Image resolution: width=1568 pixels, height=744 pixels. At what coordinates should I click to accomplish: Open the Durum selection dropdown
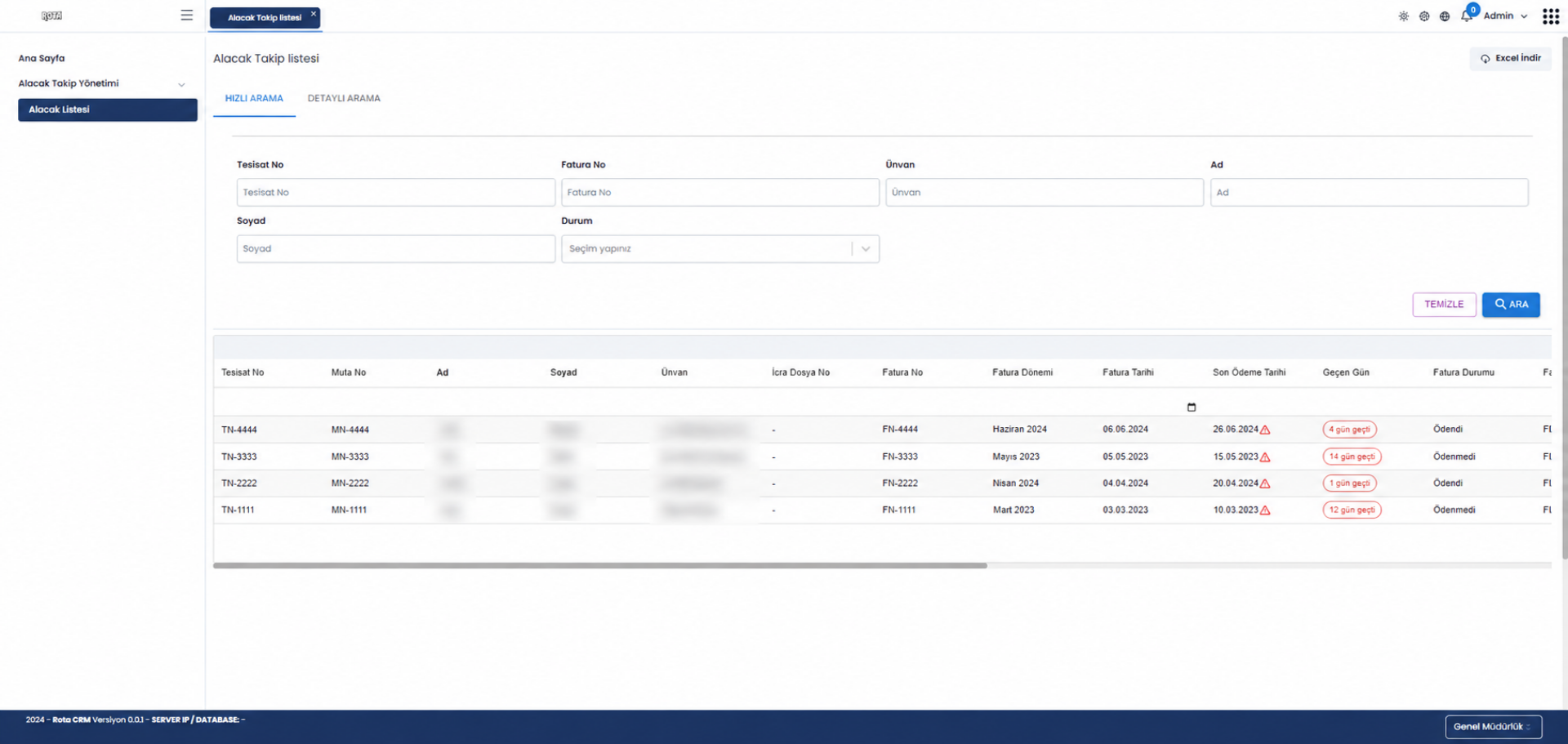tap(720, 249)
